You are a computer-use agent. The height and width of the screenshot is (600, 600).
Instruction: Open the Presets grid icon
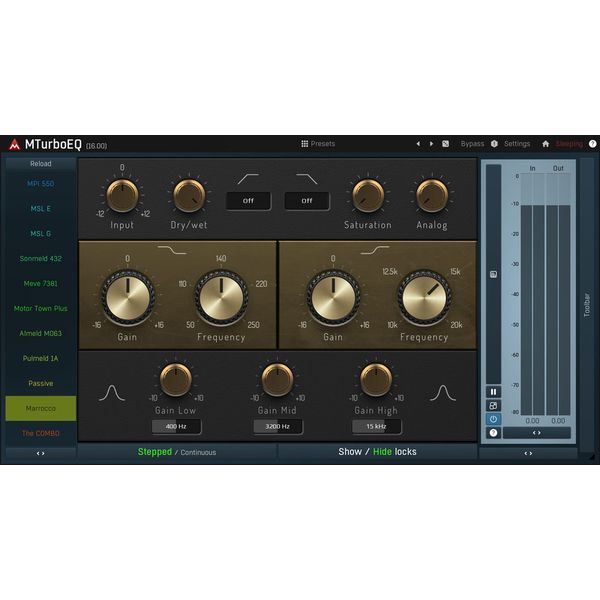tap(305, 144)
